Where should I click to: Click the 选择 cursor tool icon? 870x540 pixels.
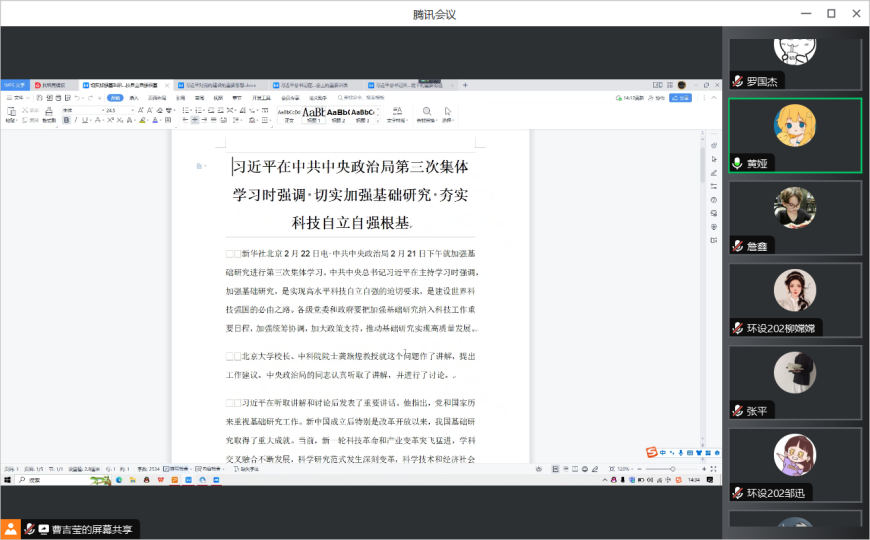(448, 111)
